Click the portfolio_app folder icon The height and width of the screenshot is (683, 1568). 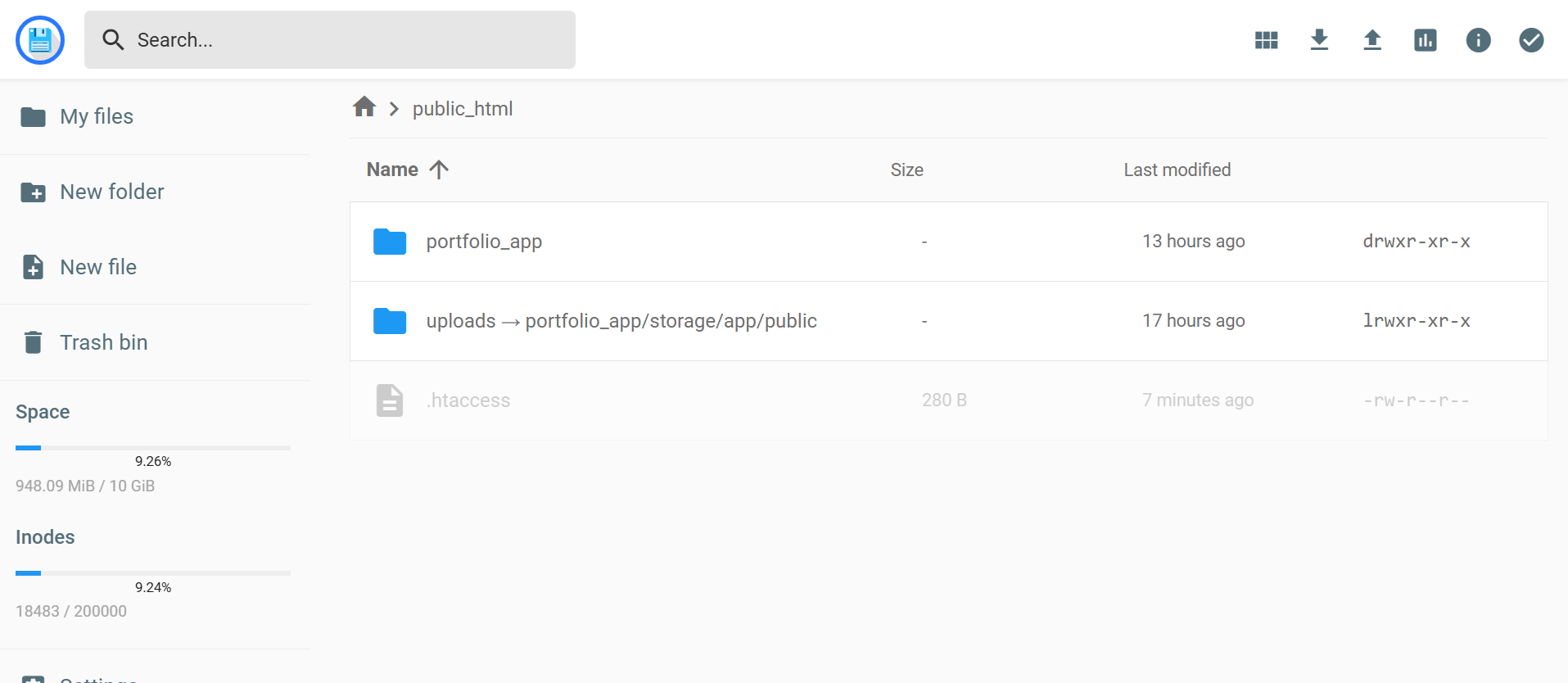tap(390, 242)
